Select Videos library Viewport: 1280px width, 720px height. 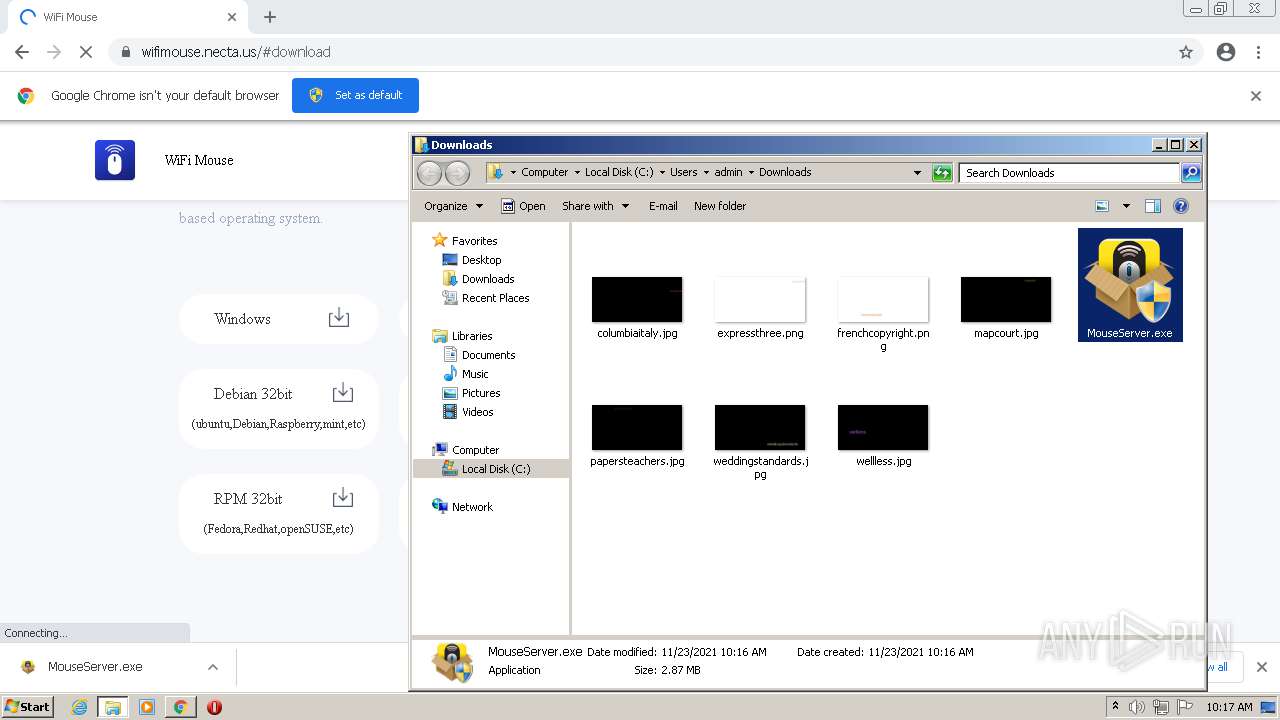pyautogui.click(x=477, y=412)
